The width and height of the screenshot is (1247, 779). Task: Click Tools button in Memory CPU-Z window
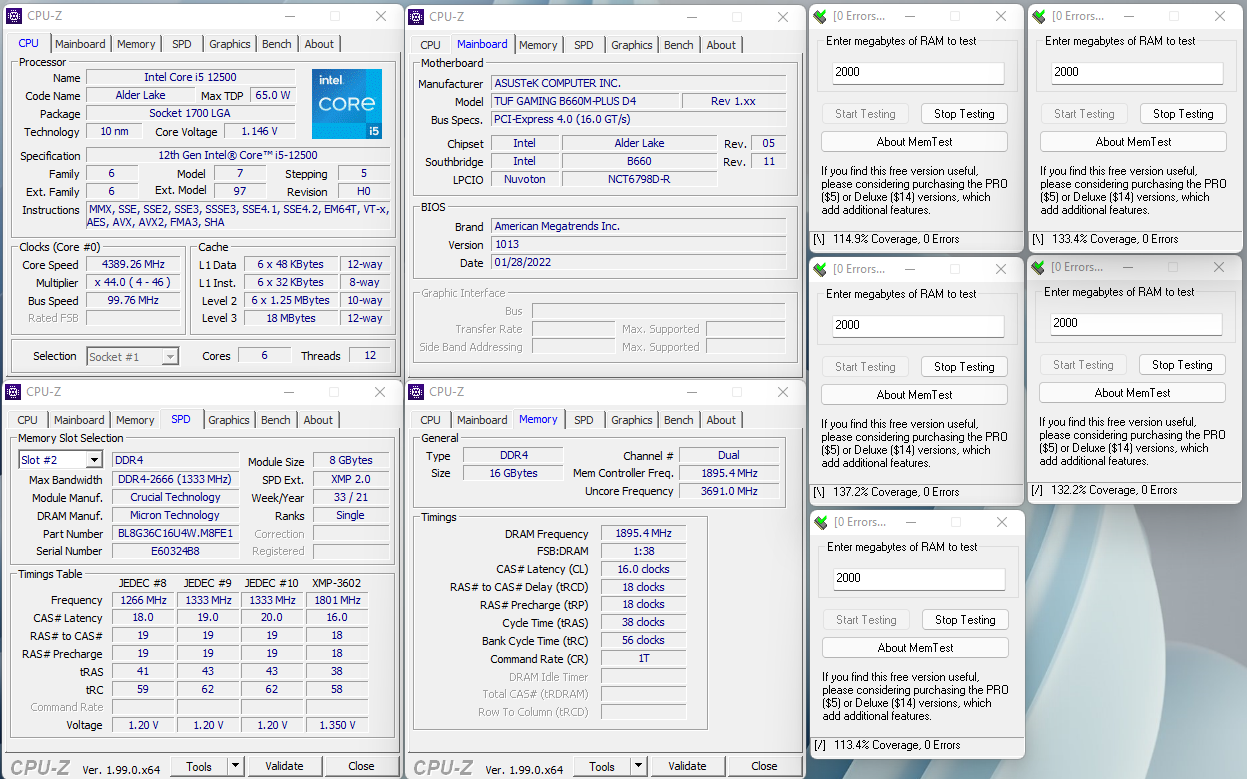(x=602, y=766)
